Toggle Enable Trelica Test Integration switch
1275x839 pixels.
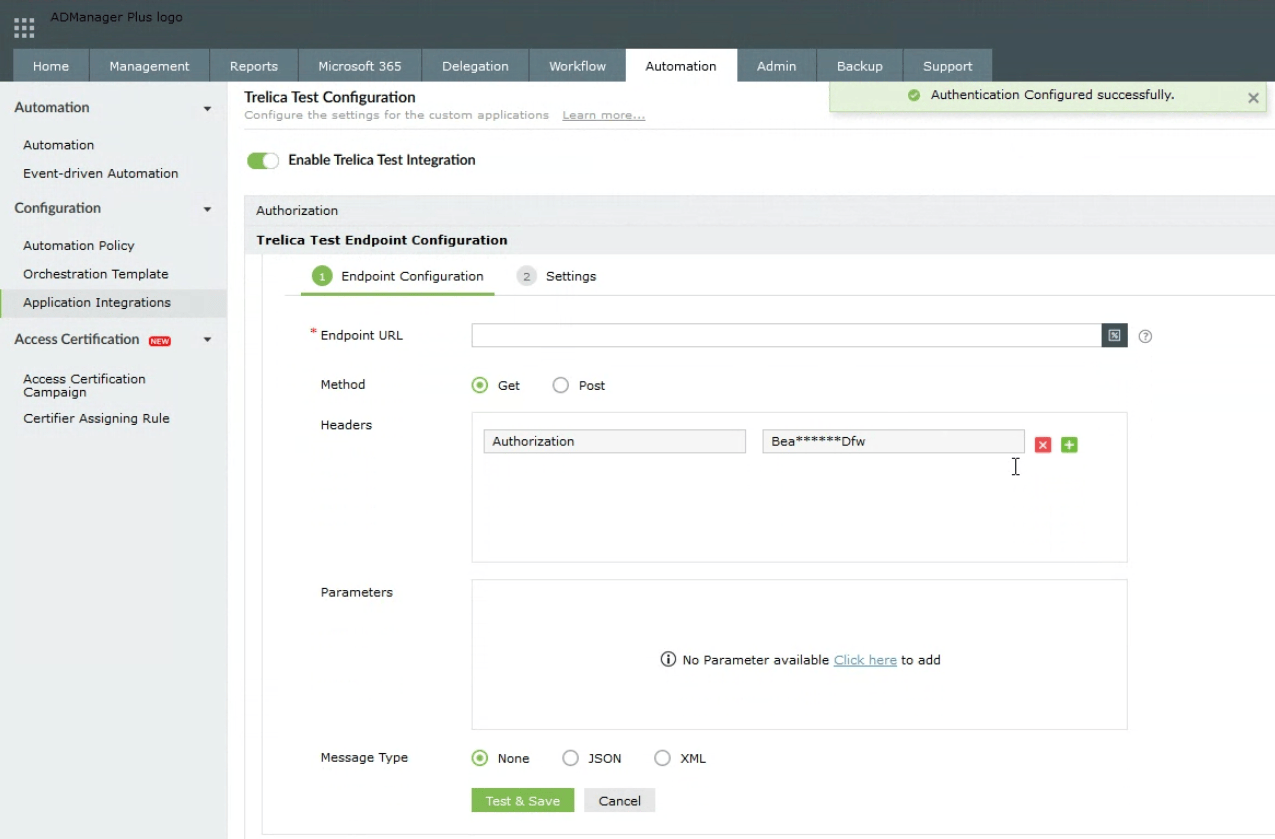click(263, 161)
